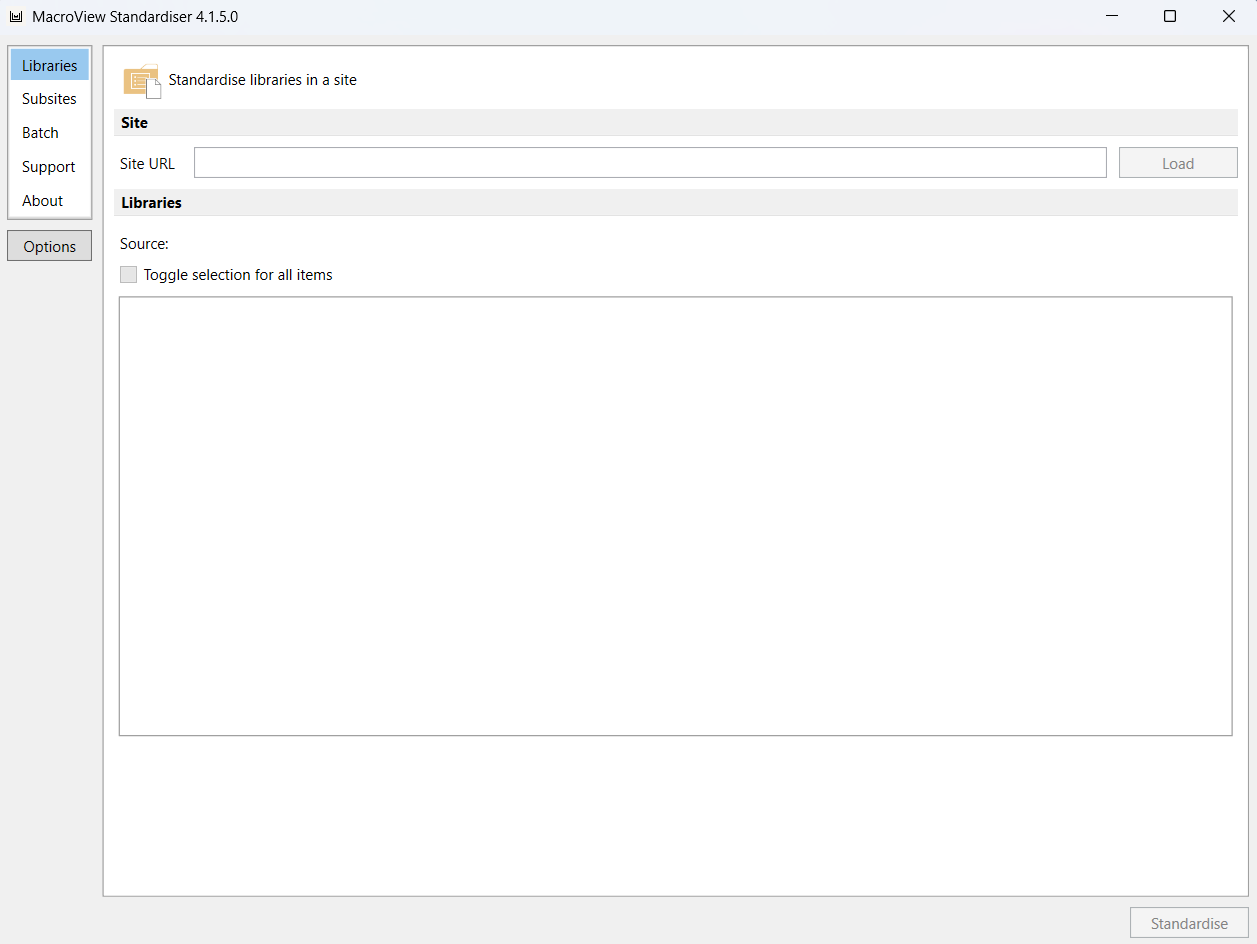Open the Batch tab
Image resolution: width=1257 pixels, height=944 pixels.
pos(50,133)
